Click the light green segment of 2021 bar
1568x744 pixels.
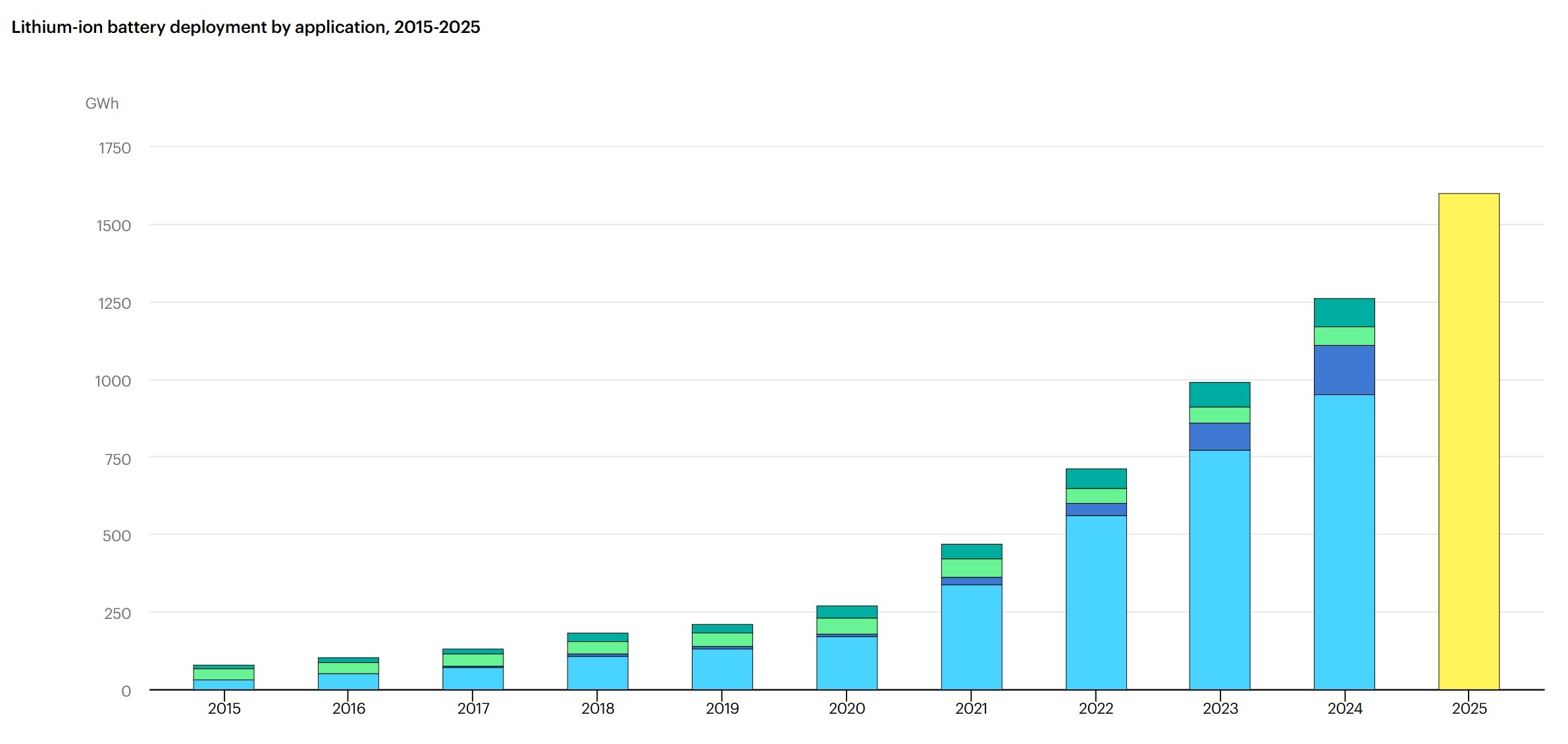click(x=972, y=568)
